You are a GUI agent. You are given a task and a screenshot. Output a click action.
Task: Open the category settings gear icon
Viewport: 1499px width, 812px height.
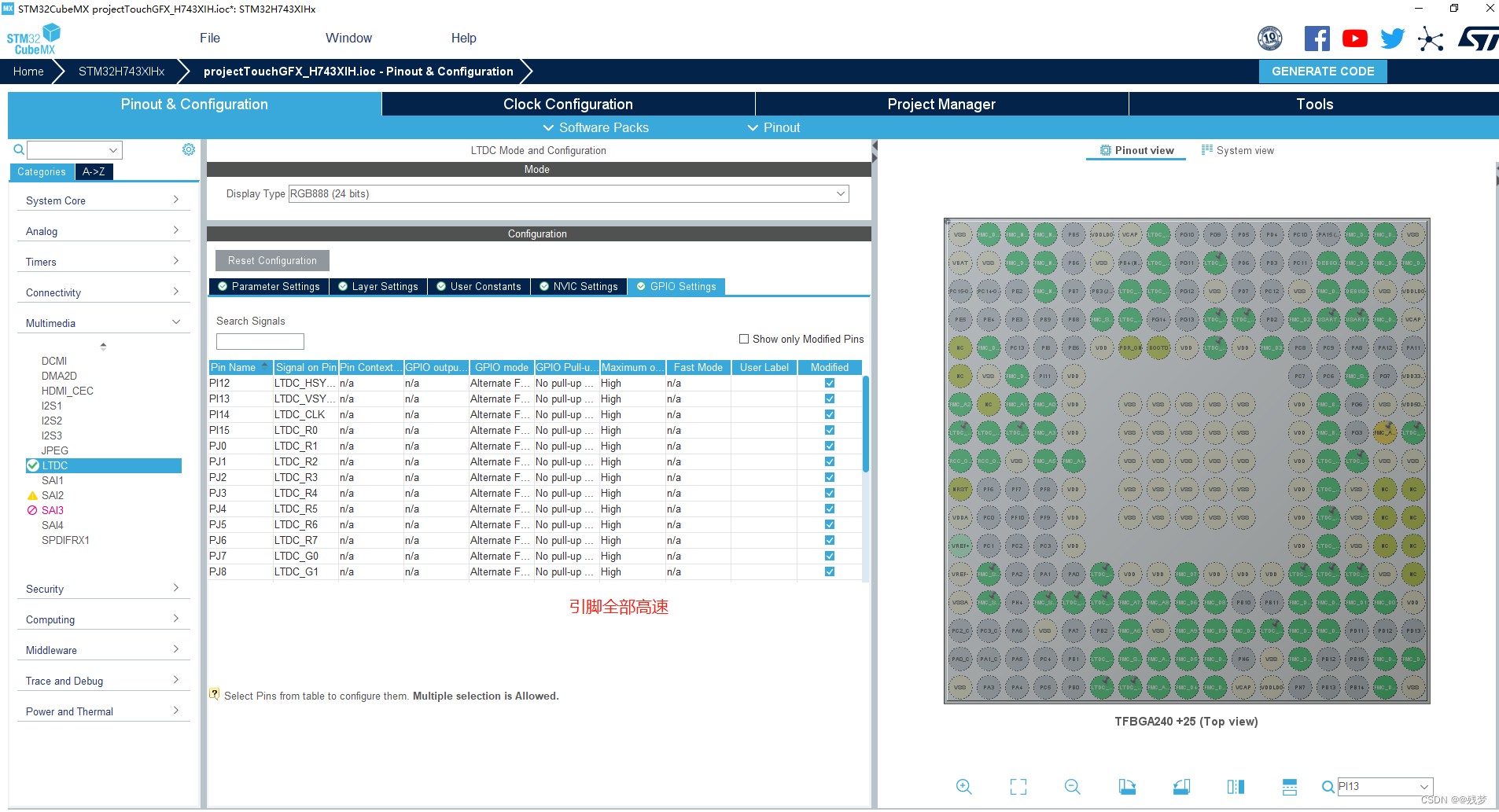pyautogui.click(x=189, y=149)
